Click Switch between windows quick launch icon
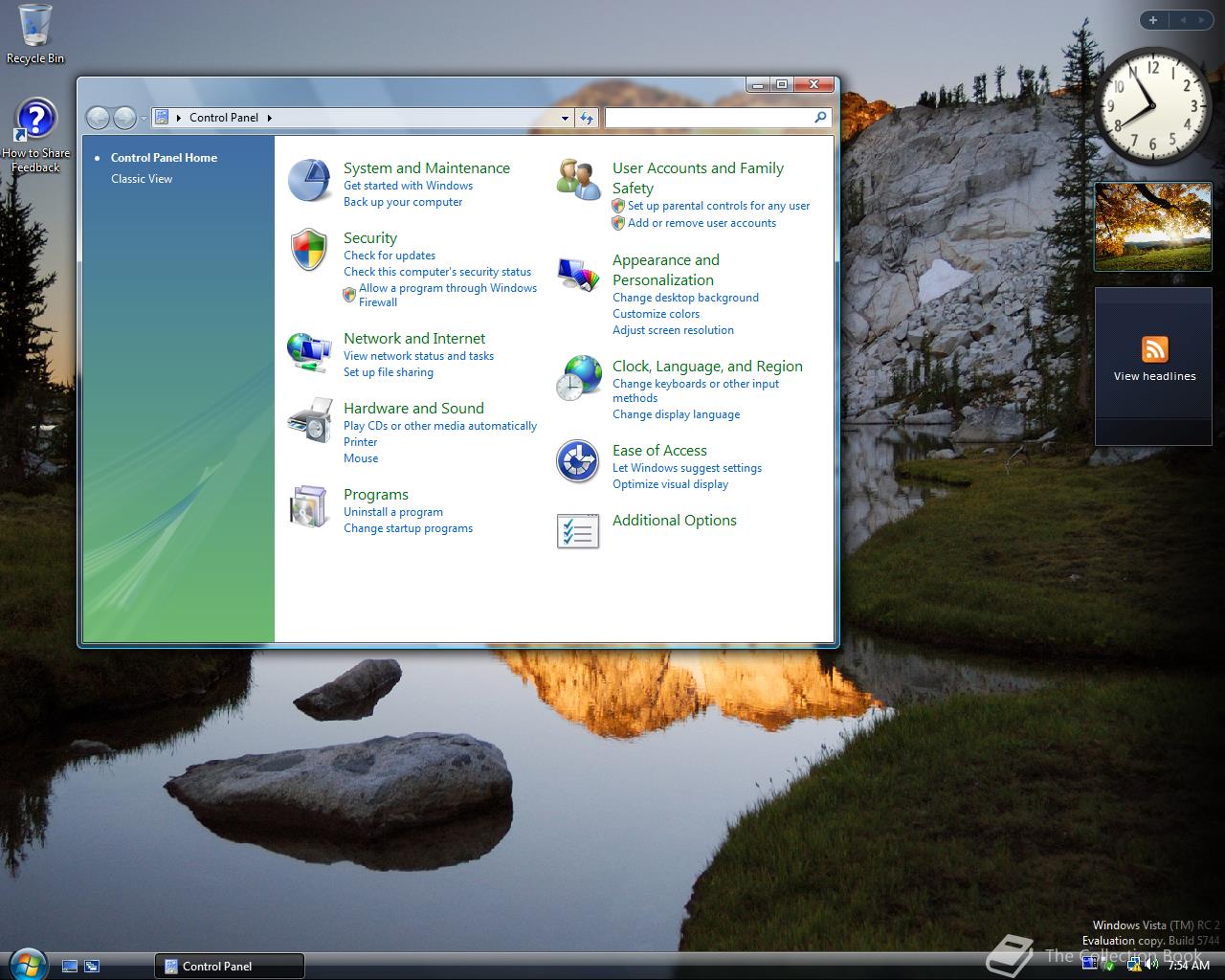1225x980 pixels. pos(92,967)
